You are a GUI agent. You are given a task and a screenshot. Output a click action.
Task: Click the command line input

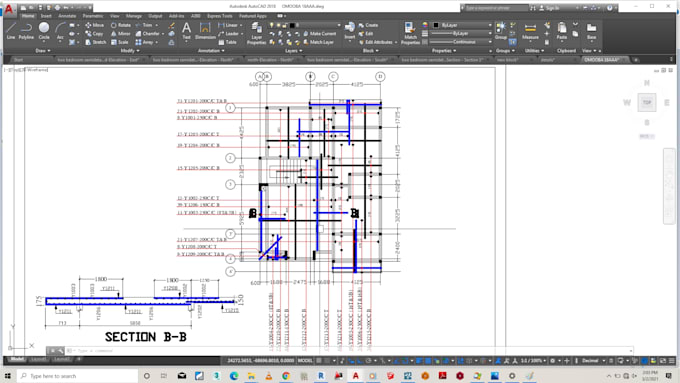pos(351,350)
